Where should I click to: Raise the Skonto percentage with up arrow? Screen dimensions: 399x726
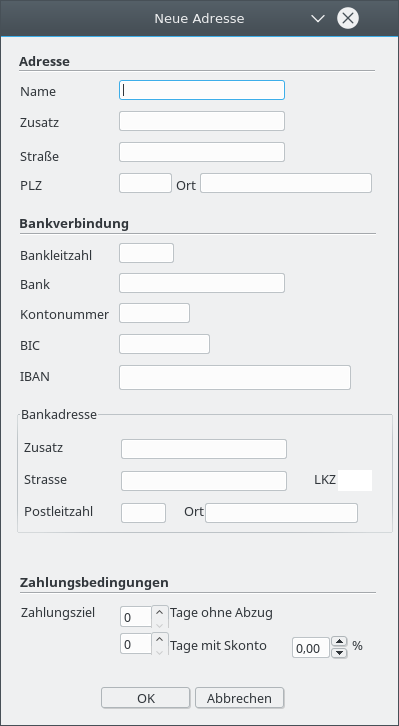(x=340, y=642)
